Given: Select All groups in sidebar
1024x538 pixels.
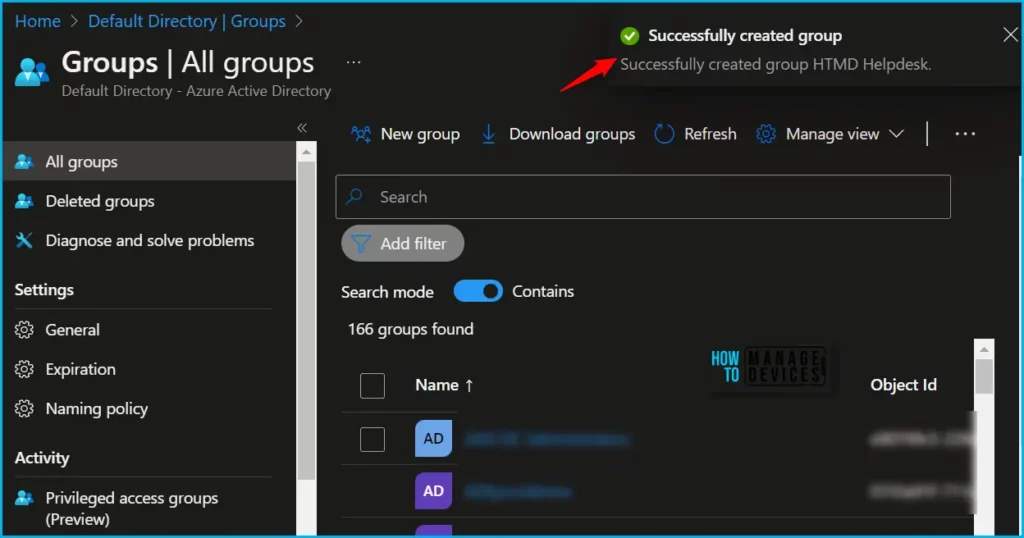Looking at the screenshot, I should click(x=150, y=161).
